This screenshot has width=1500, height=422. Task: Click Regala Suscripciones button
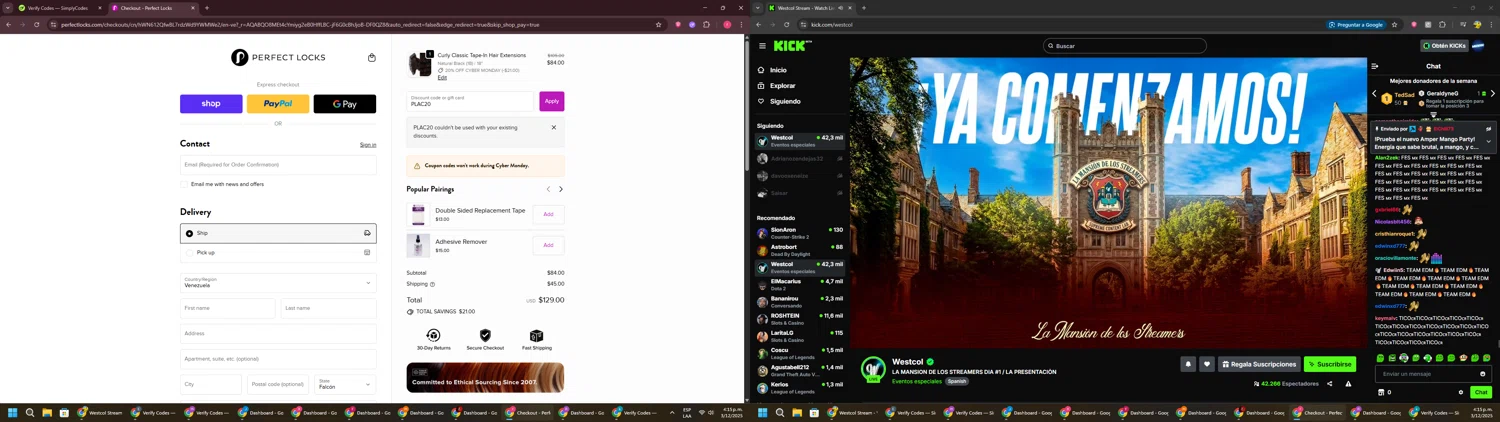click(1260, 364)
